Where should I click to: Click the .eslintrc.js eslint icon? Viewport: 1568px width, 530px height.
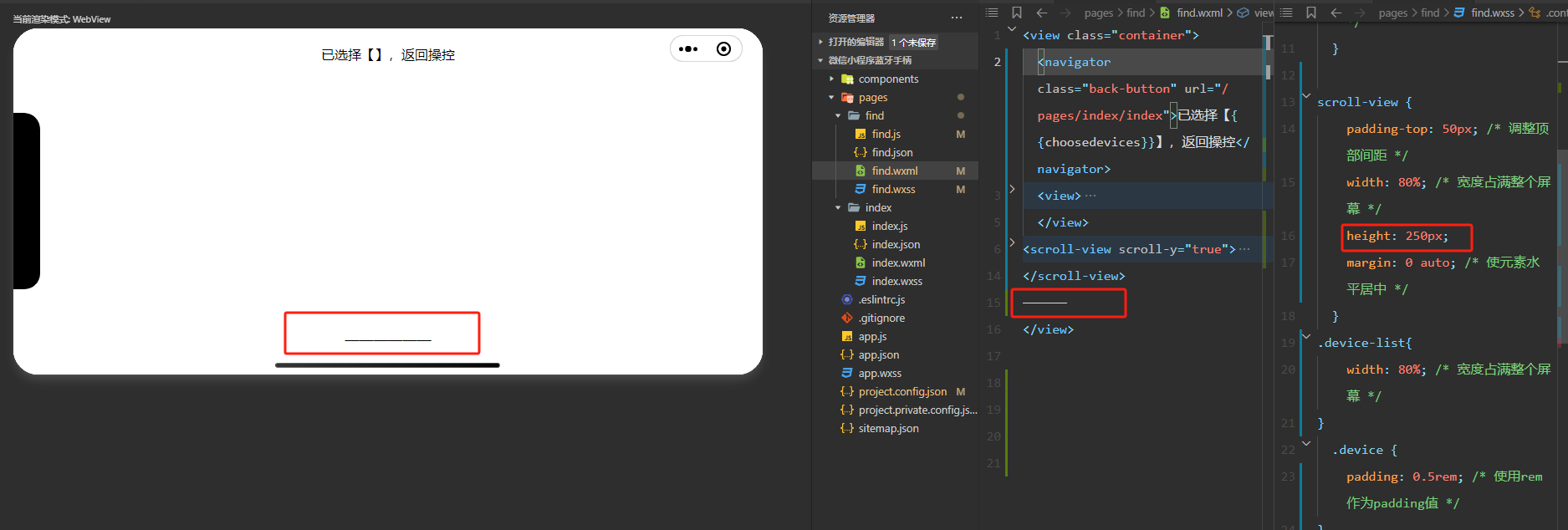(847, 300)
